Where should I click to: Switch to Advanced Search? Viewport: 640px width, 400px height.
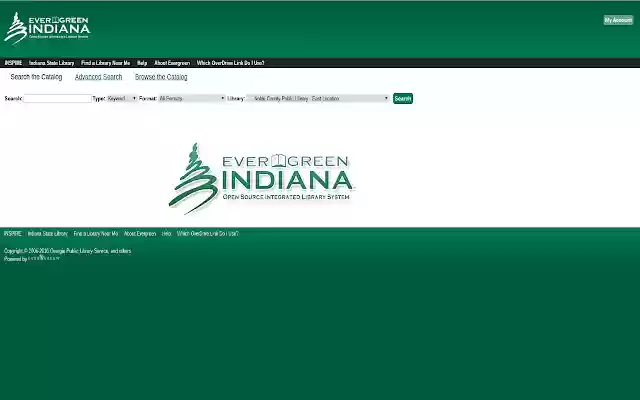click(98, 77)
